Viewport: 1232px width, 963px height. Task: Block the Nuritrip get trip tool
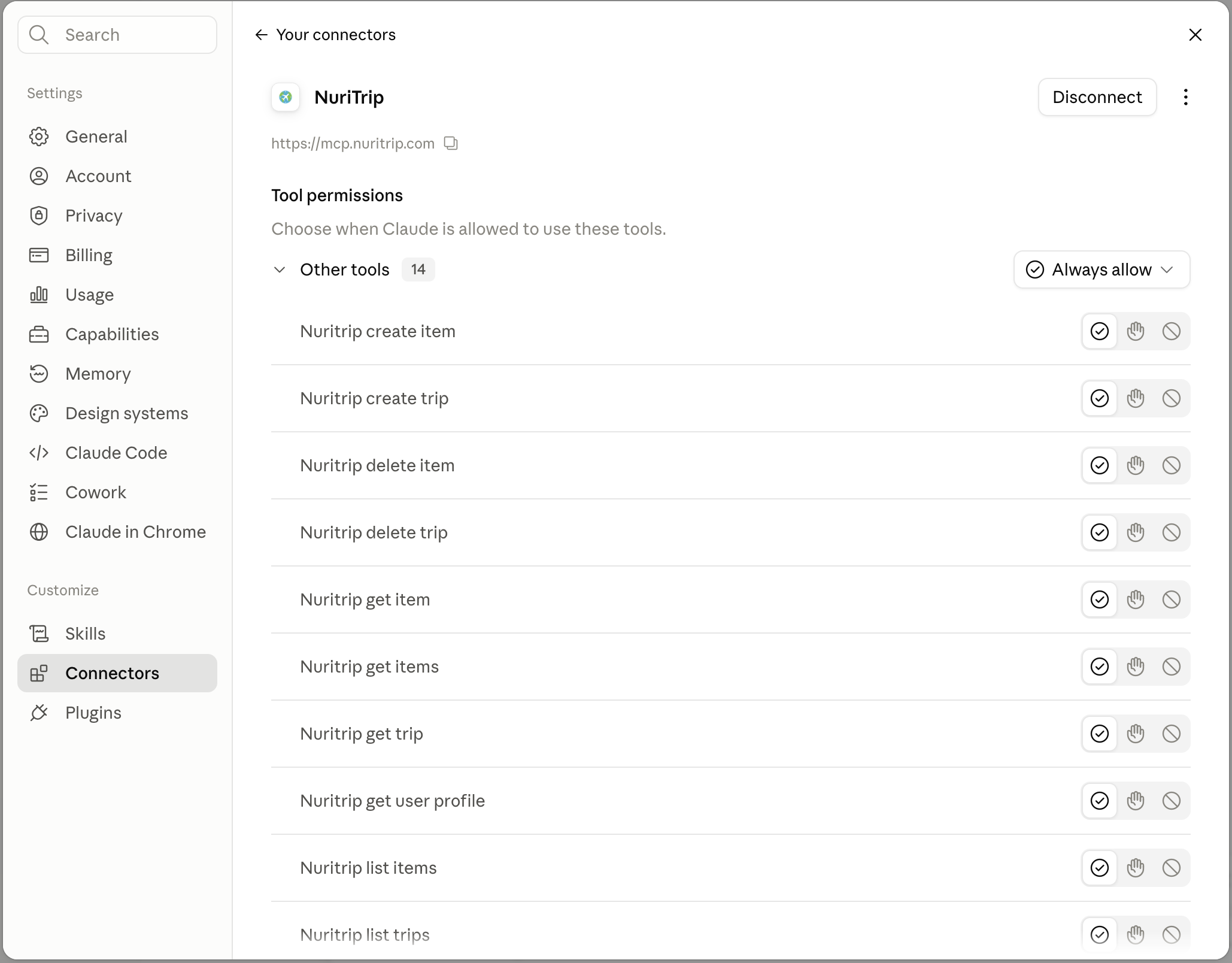pos(1171,734)
